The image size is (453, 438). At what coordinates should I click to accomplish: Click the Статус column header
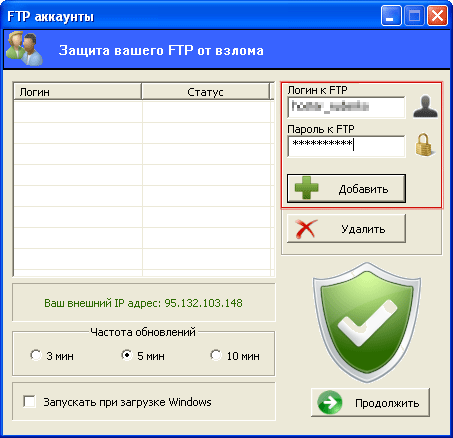[x=205, y=92]
